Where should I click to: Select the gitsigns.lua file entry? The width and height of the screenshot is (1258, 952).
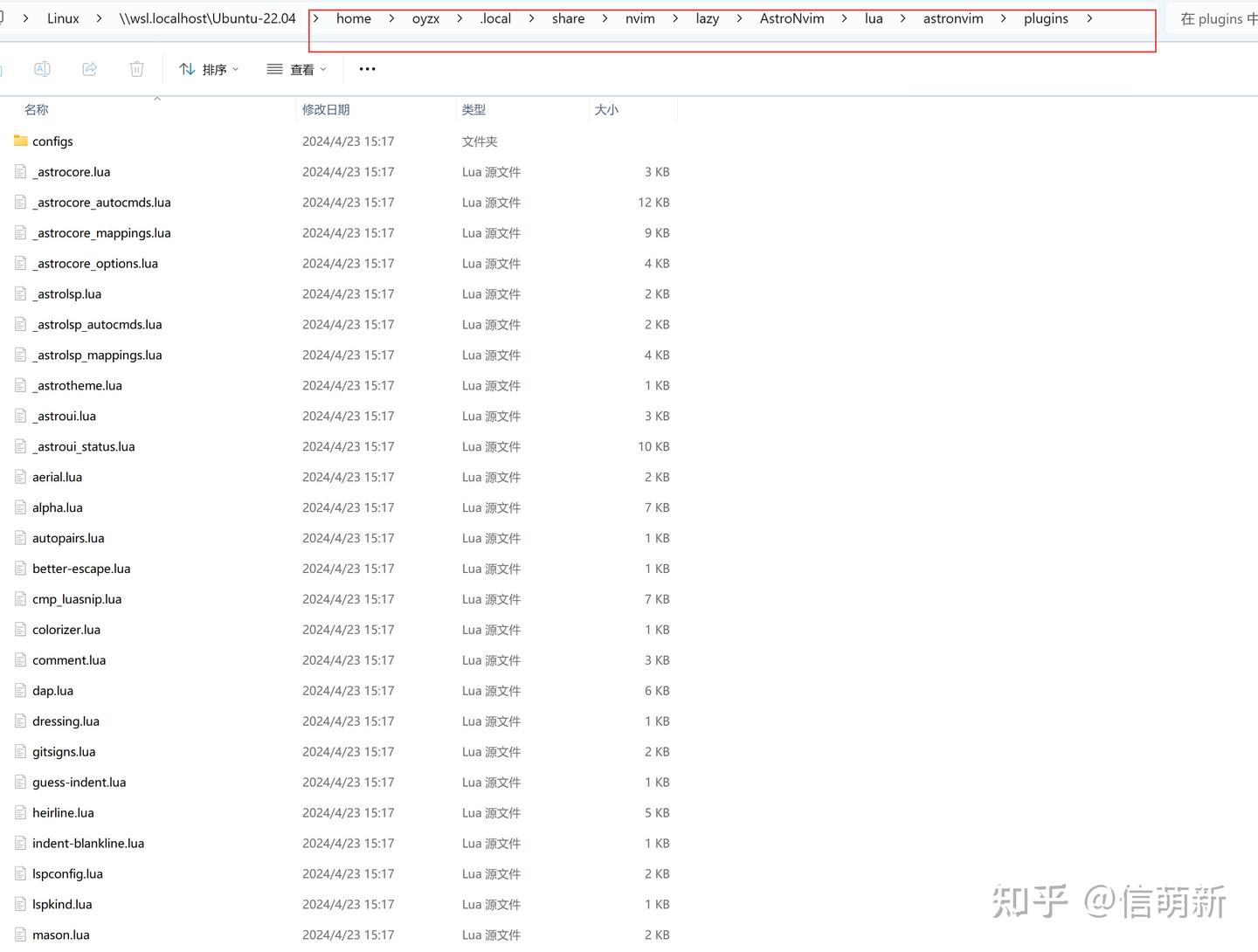tap(64, 751)
